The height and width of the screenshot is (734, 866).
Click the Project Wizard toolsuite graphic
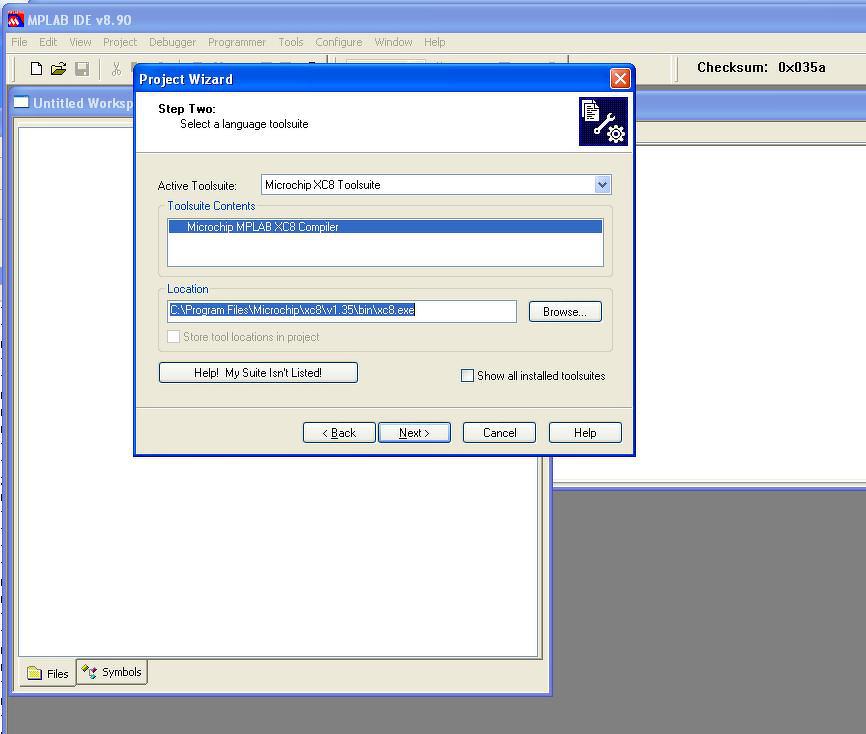pos(603,122)
